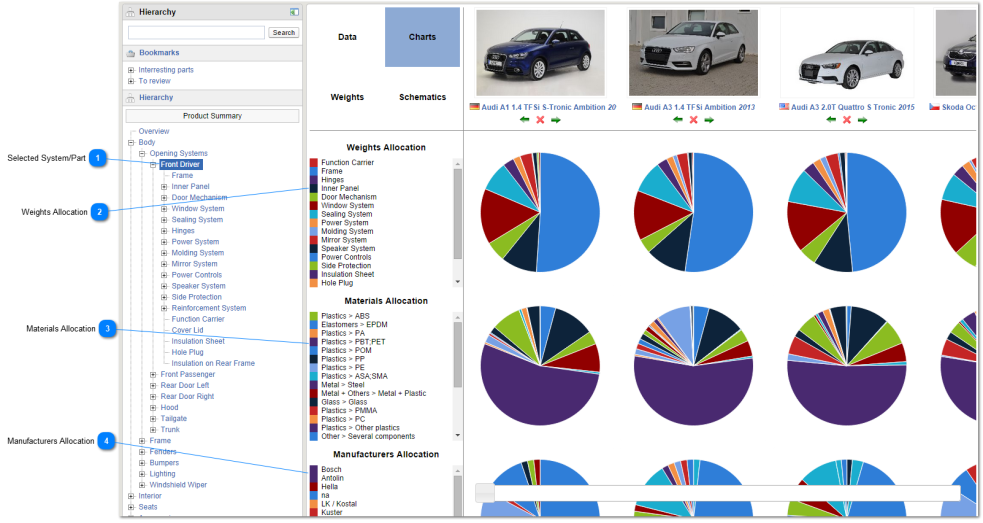Select Rear Door Left tree item
983x523 pixels.
[185, 386]
